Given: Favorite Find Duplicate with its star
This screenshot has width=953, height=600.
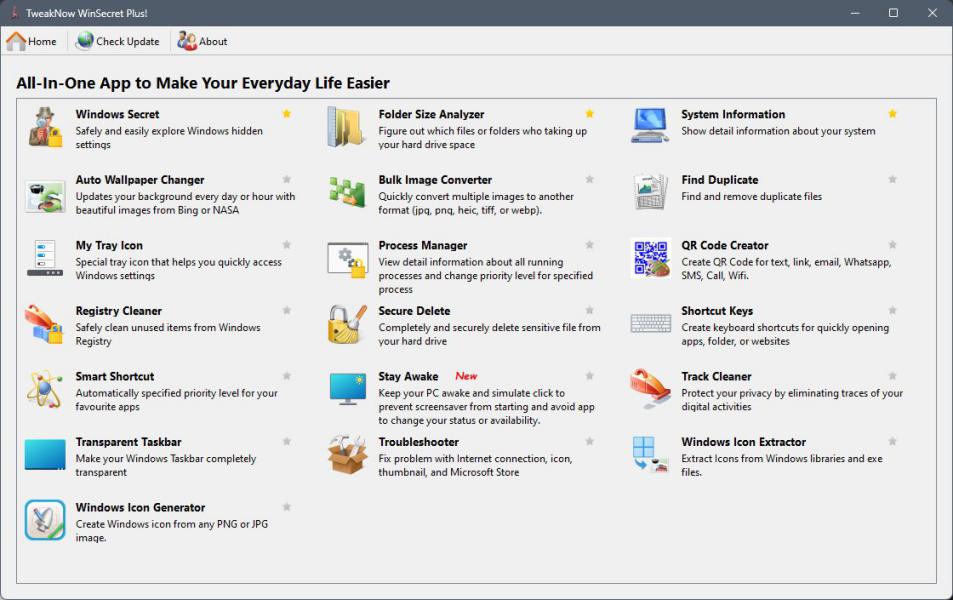Looking at the screenshot, I should pos(892,179).
